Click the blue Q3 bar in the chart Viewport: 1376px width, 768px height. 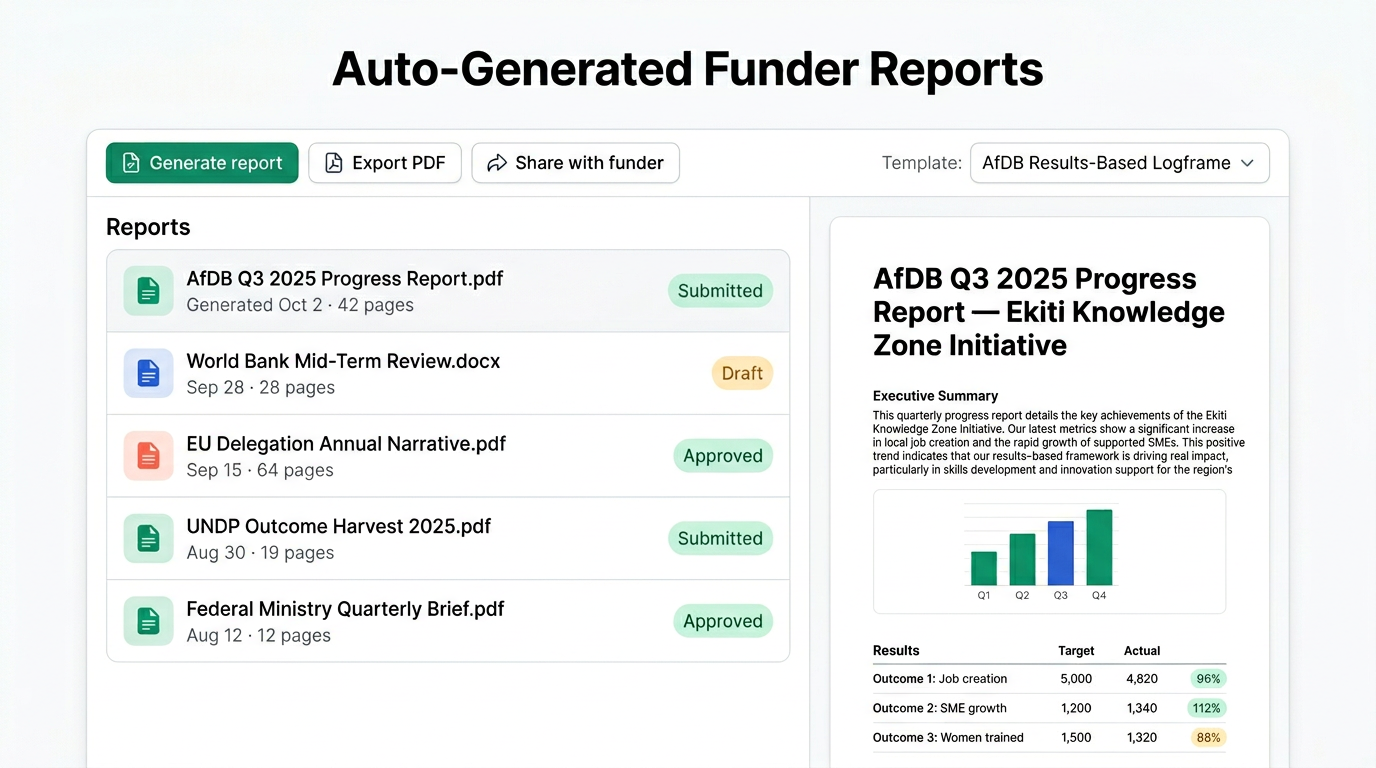[1061, 553]
